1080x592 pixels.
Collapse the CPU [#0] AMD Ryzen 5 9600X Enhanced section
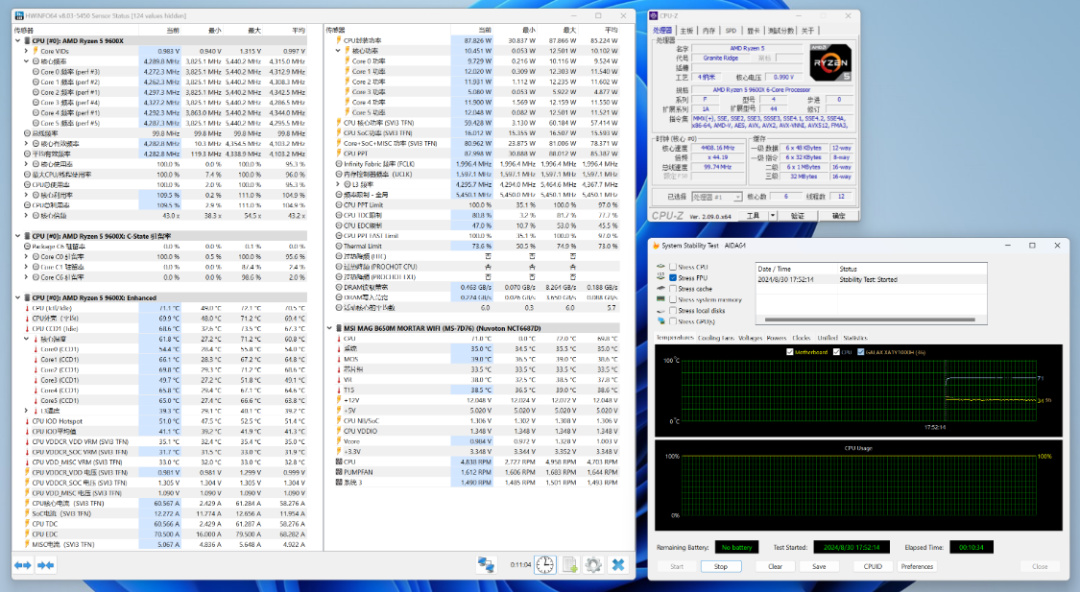pyautogui.click(x=19, y=297)
